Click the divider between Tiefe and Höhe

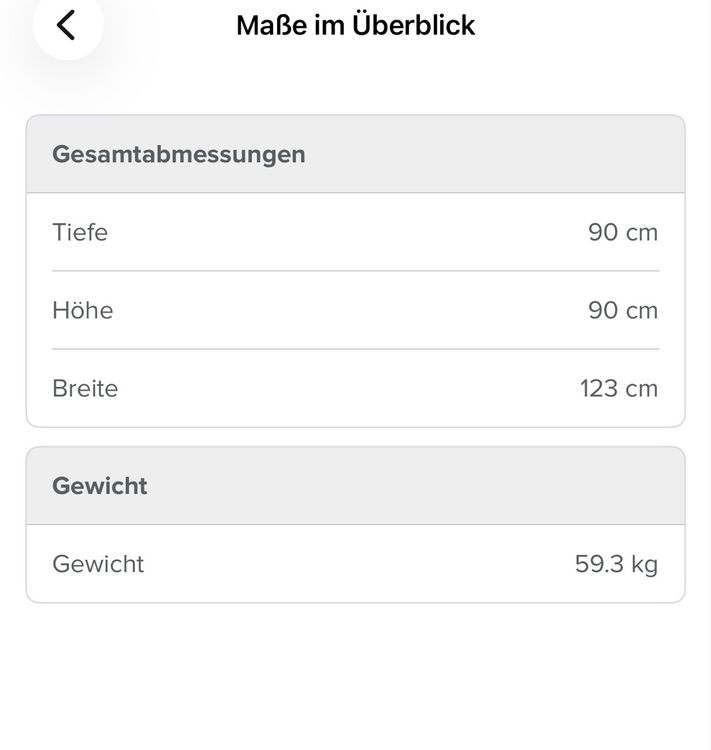356,271
